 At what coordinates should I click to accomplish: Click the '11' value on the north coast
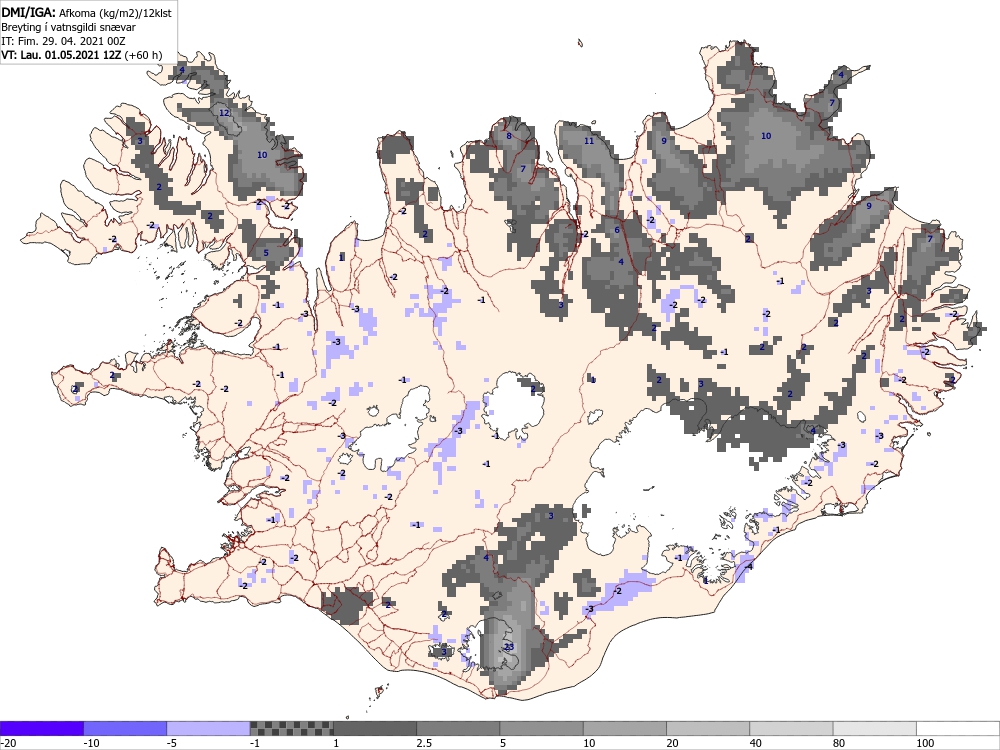(x=589, y=141)
